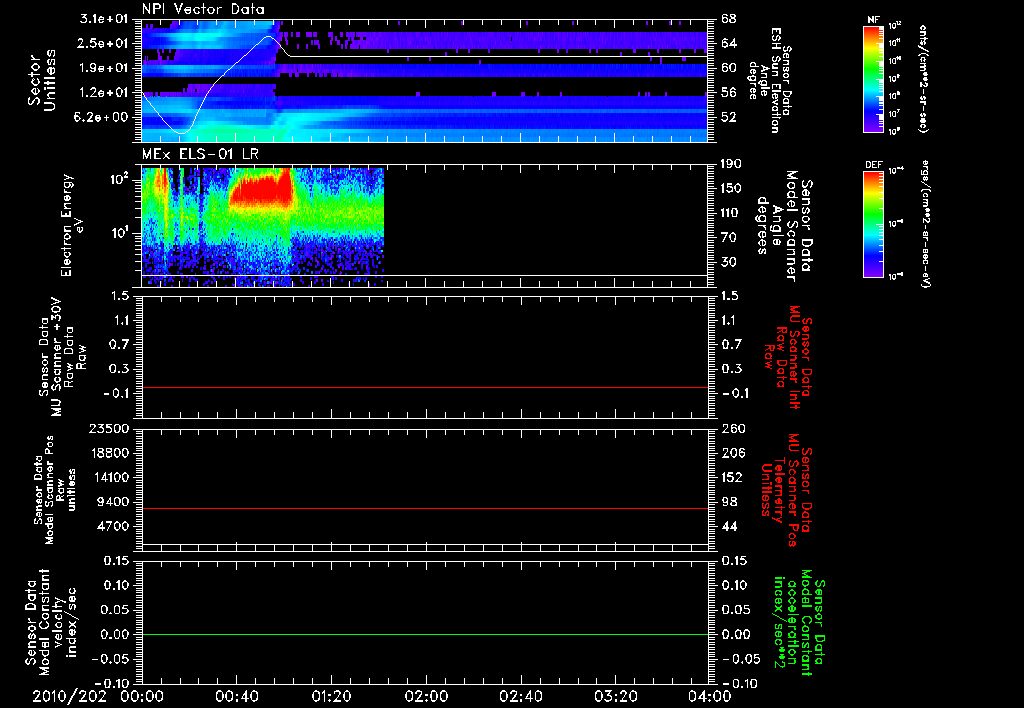
Task: Click the DEF energy flux color bar
Action: tap(873, 224)
